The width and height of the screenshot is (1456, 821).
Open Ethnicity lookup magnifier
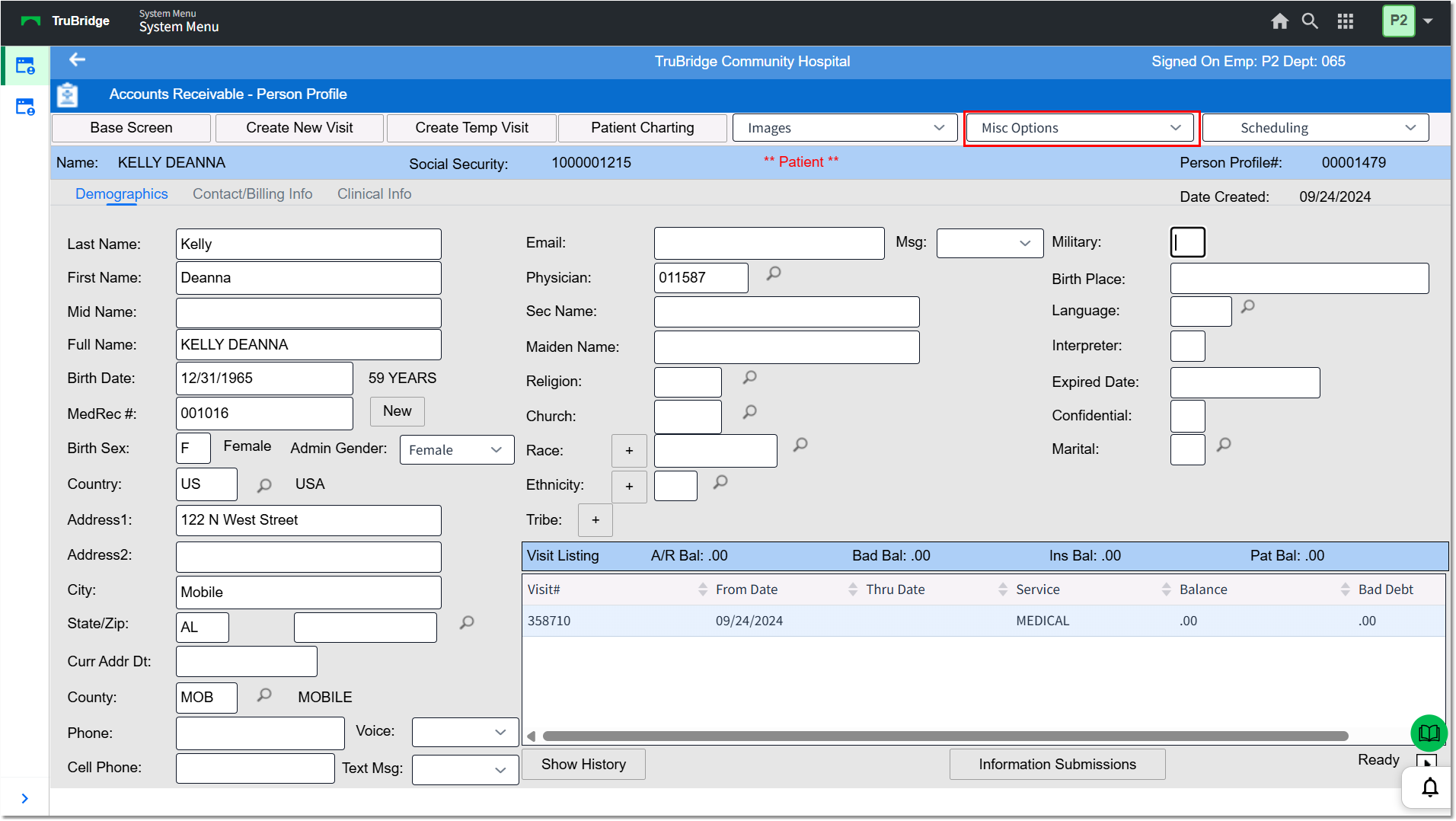(720, 481)
